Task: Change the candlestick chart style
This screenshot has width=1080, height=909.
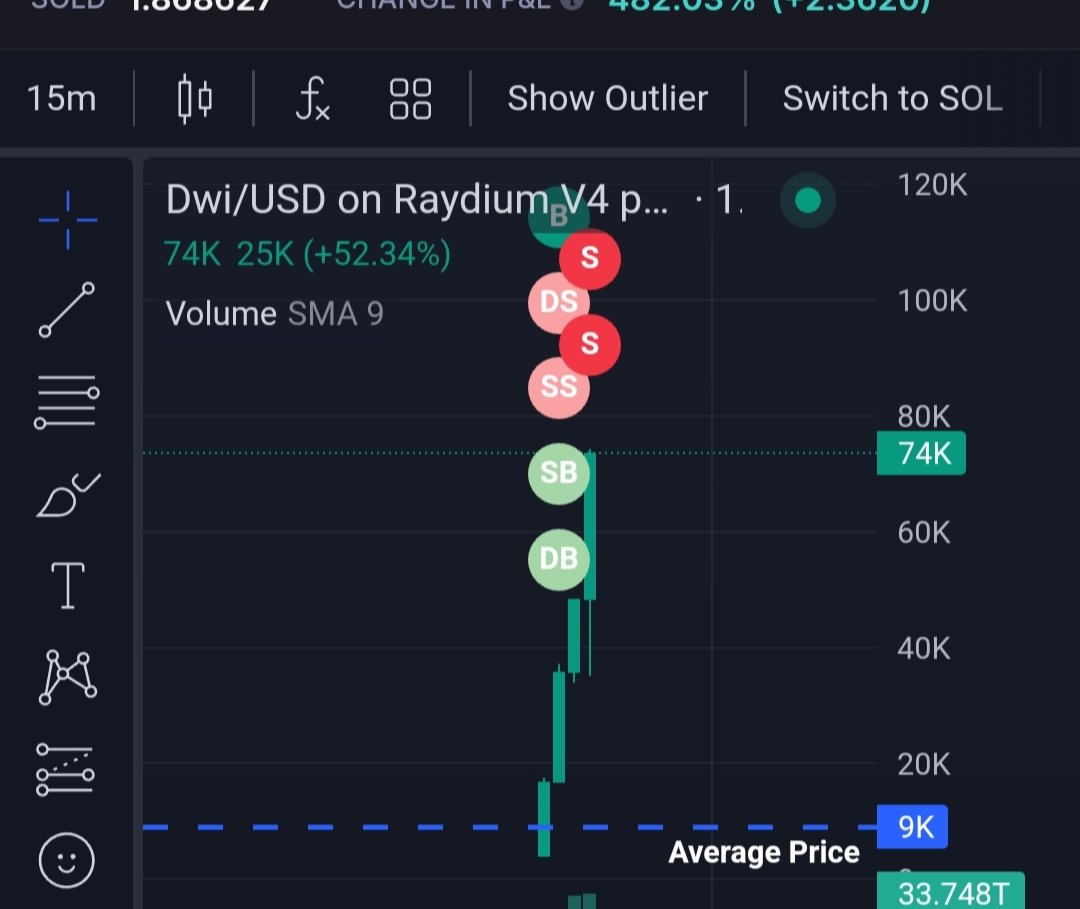Action: [195, 98]
